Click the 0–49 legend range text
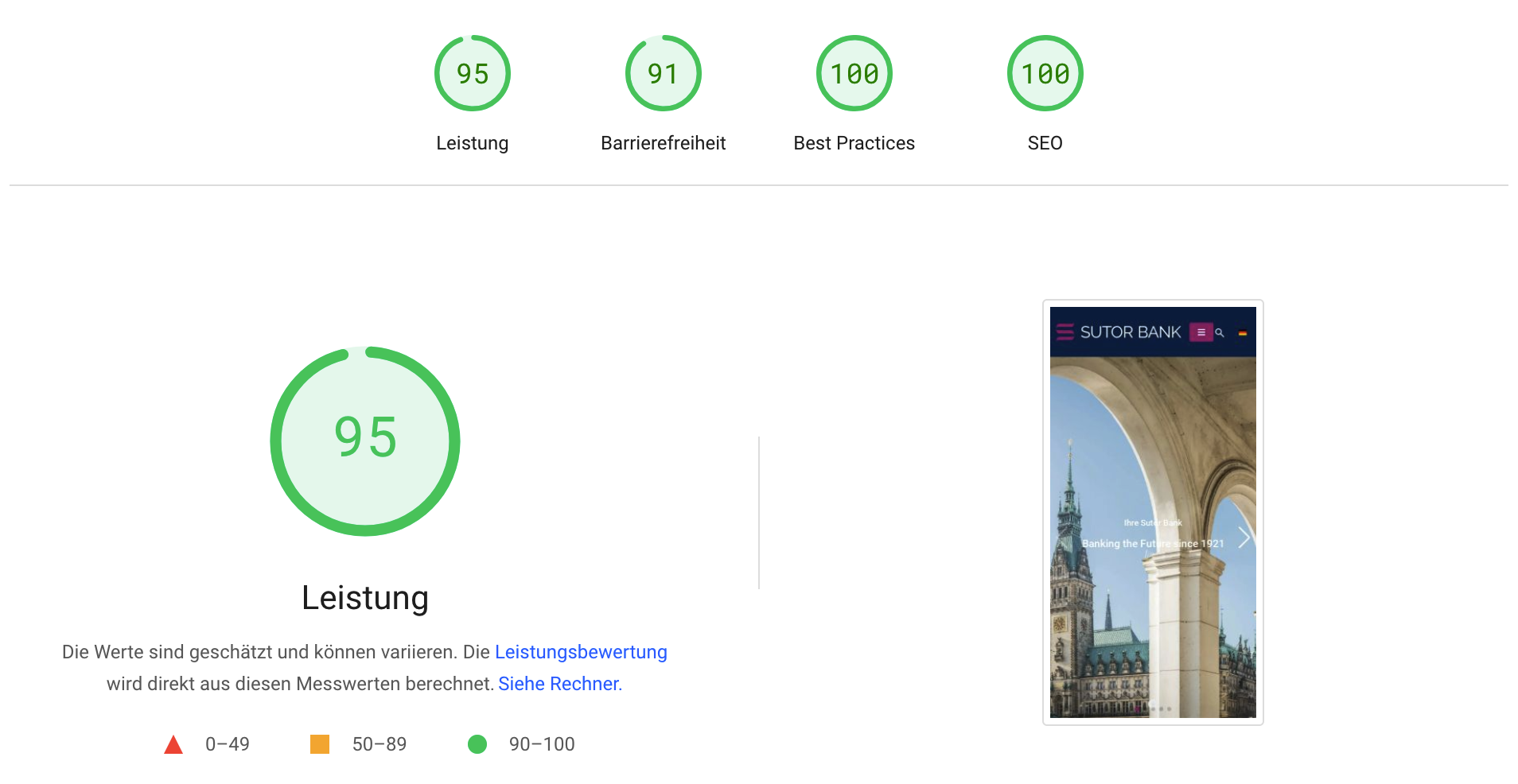 coord(228,744)
